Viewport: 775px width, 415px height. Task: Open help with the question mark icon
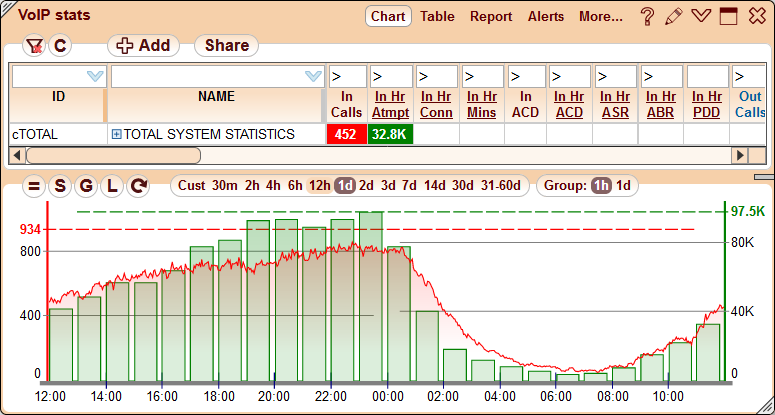pos(648,17)
